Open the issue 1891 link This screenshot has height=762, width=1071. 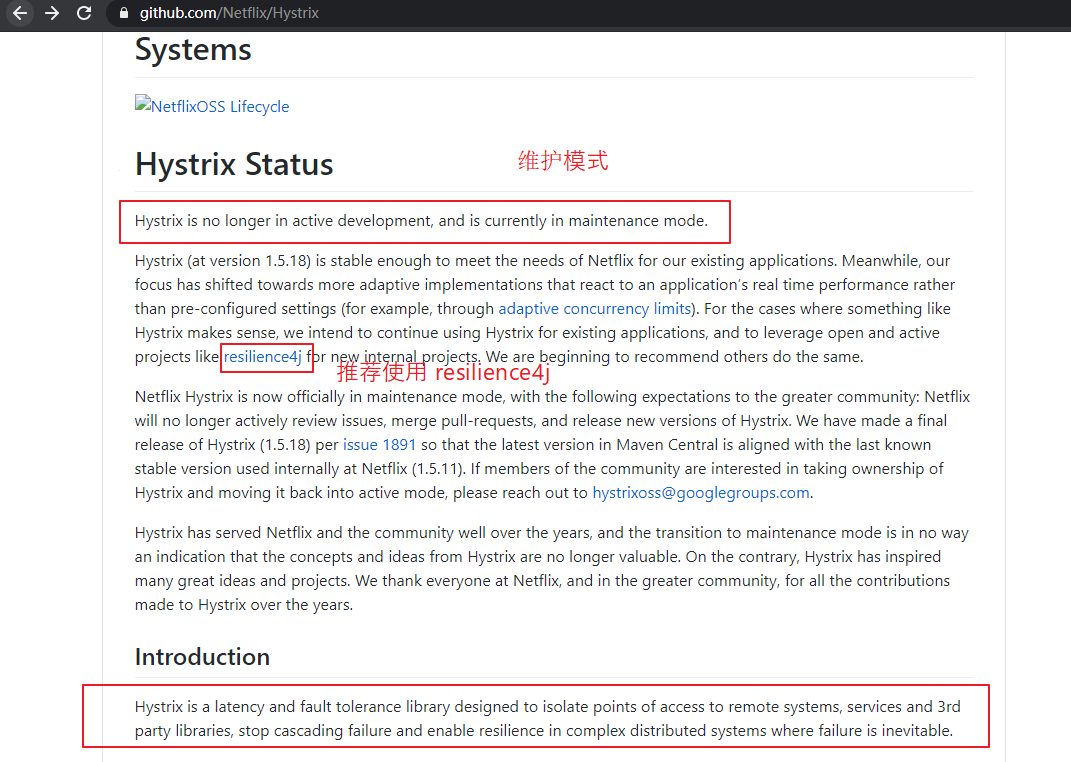tap(379, 444)
